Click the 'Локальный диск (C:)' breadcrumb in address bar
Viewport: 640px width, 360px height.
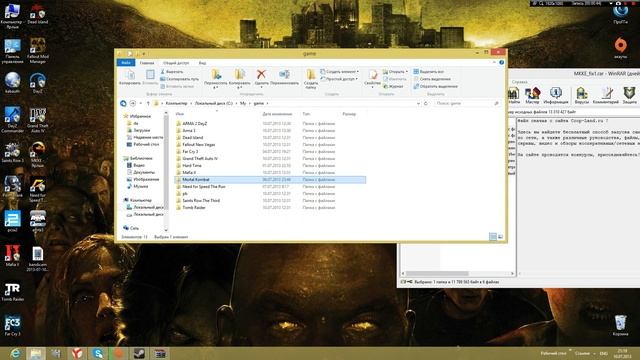pyautogui.click(x=213, y=104)
